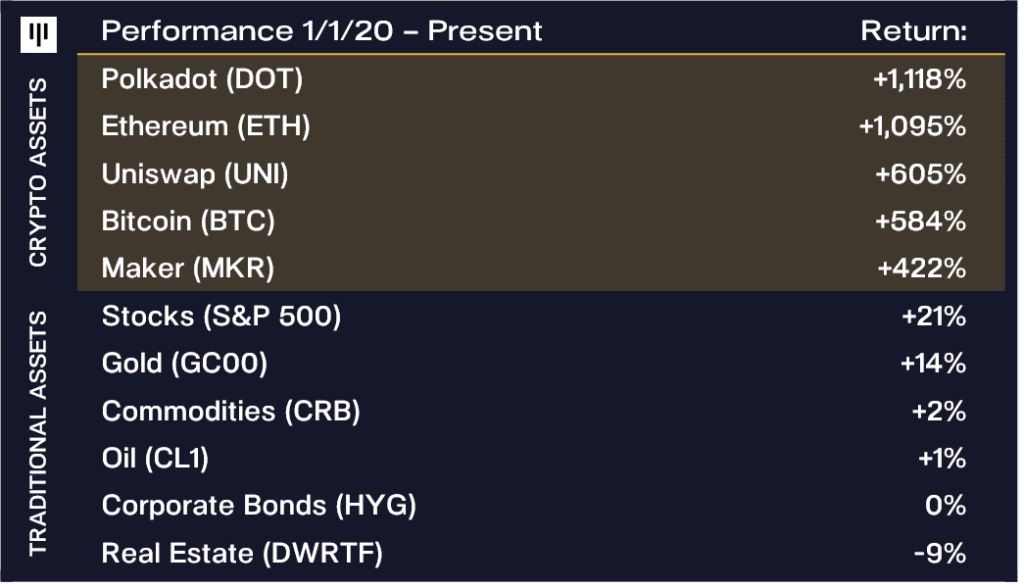Click the Traditional Assets vertical label
The image size is (1024, 588).
38,432
